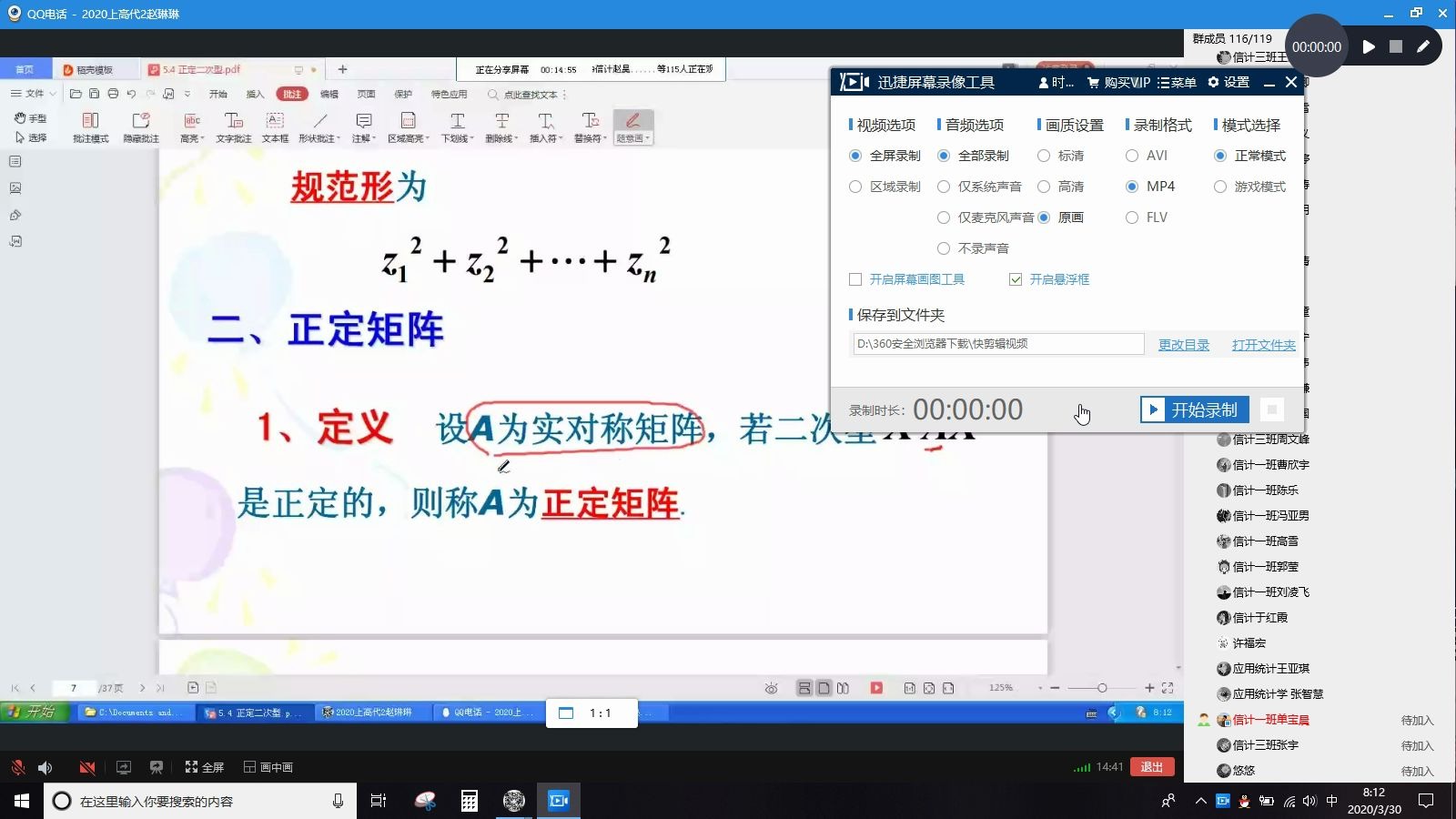The image size is (1456, 819).
Task: Select the 手型 hand tool
Action: 30,118
